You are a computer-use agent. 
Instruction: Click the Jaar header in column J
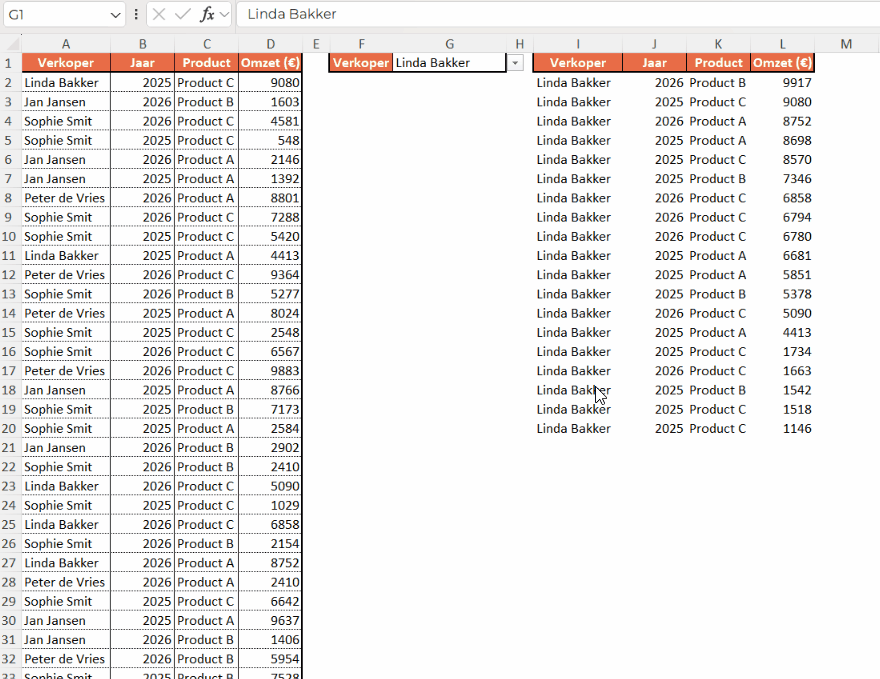[x=654, y=63]
